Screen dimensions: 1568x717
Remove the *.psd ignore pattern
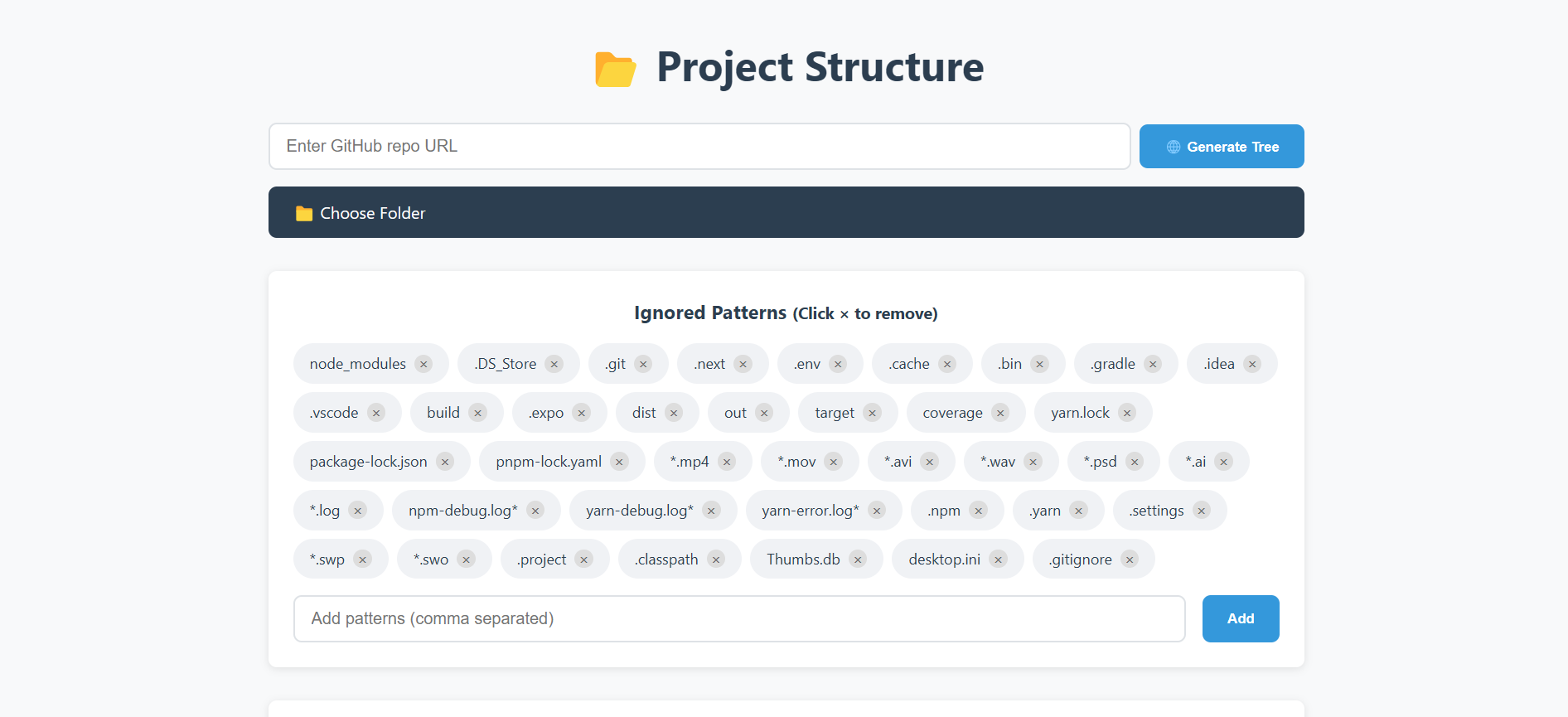click(x=1135, y=462)
